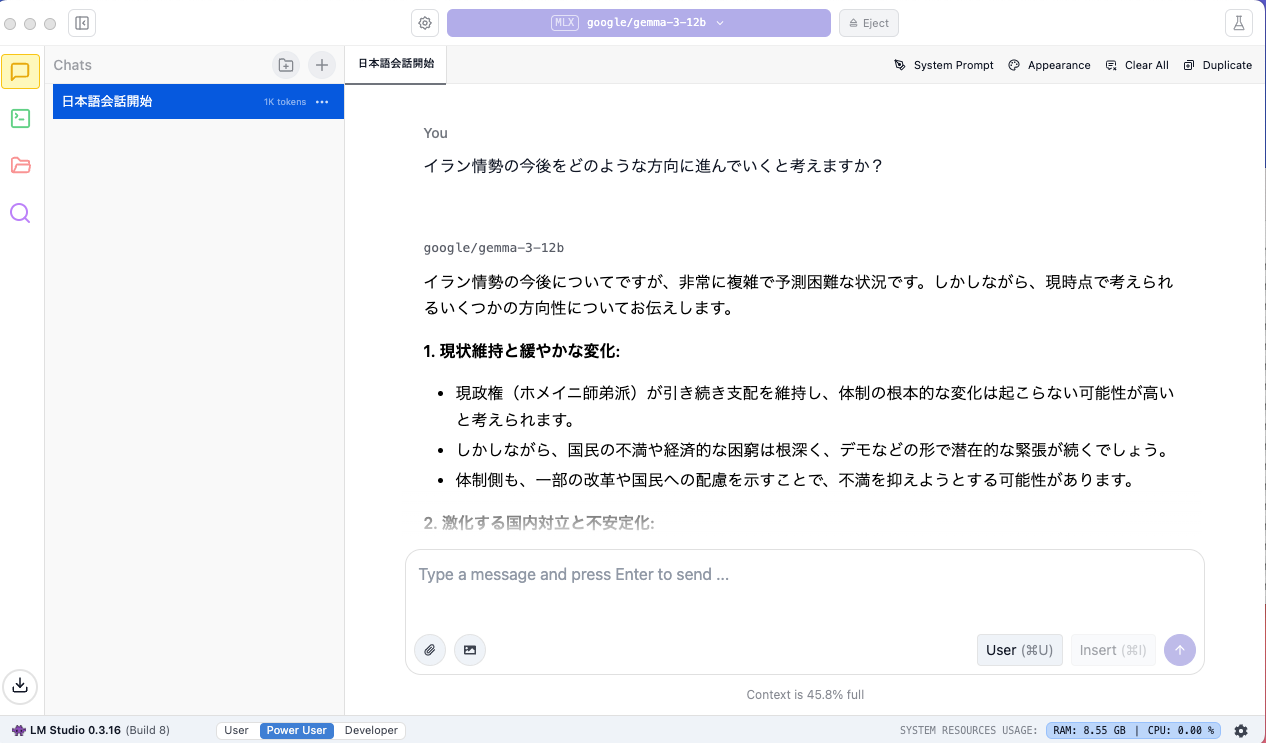Click the 1K tokens label

coord(285,102)
